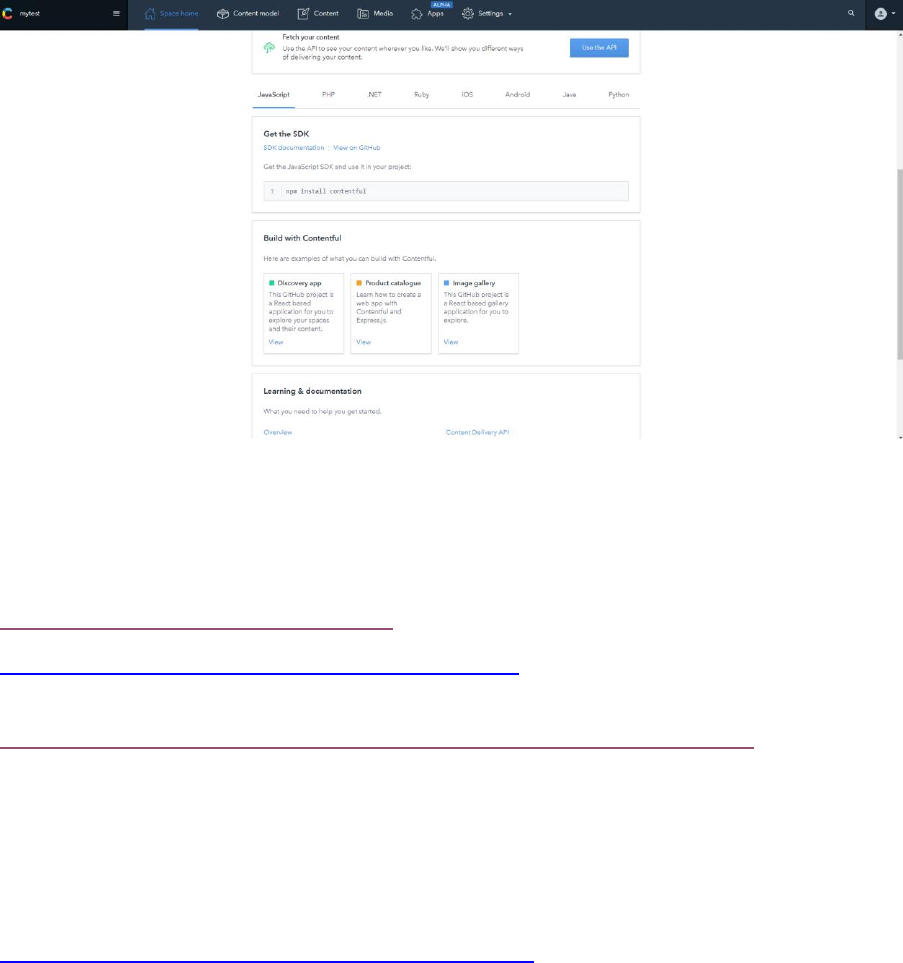Screen dimensions: 903x963
Task: Open the hamburger space menu
Action: coord(116,14)
